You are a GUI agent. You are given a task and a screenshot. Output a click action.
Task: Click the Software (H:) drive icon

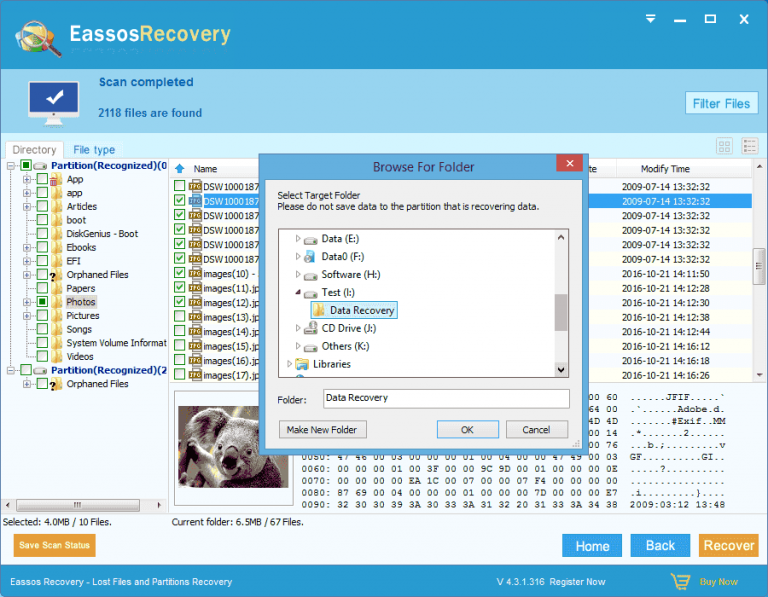pos(310,275)
